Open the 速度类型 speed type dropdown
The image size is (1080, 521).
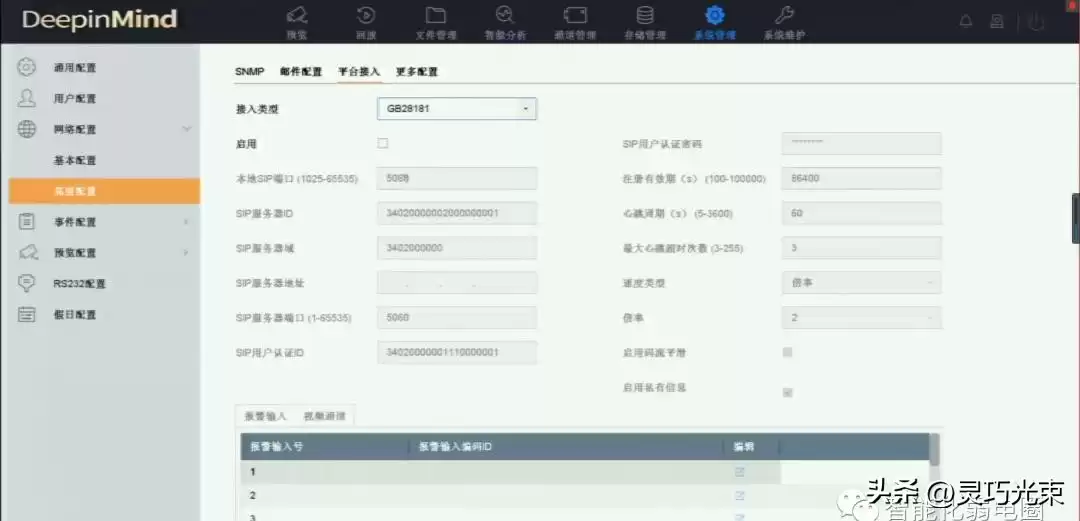862,283
